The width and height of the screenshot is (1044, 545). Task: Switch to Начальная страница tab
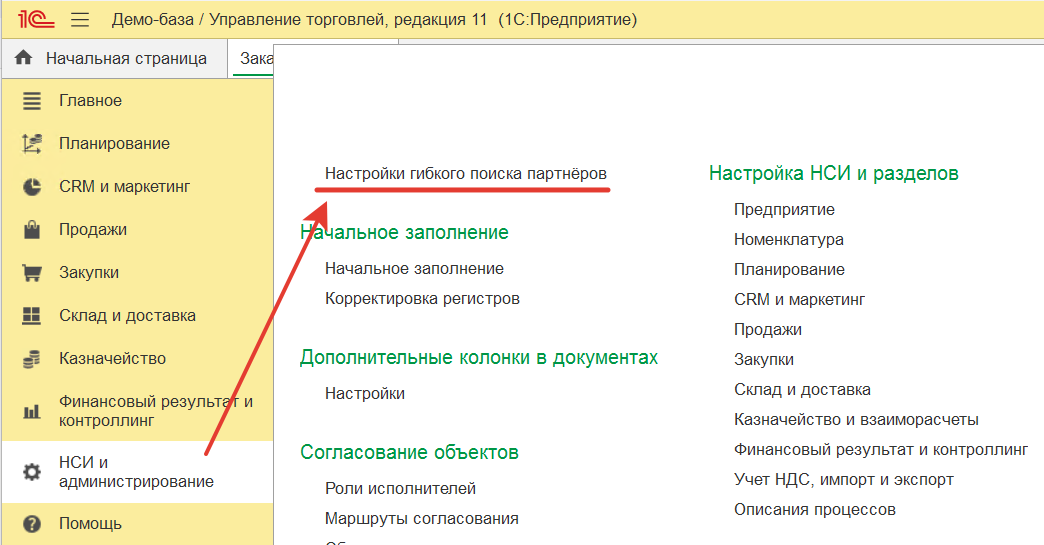tap(115, 59)
